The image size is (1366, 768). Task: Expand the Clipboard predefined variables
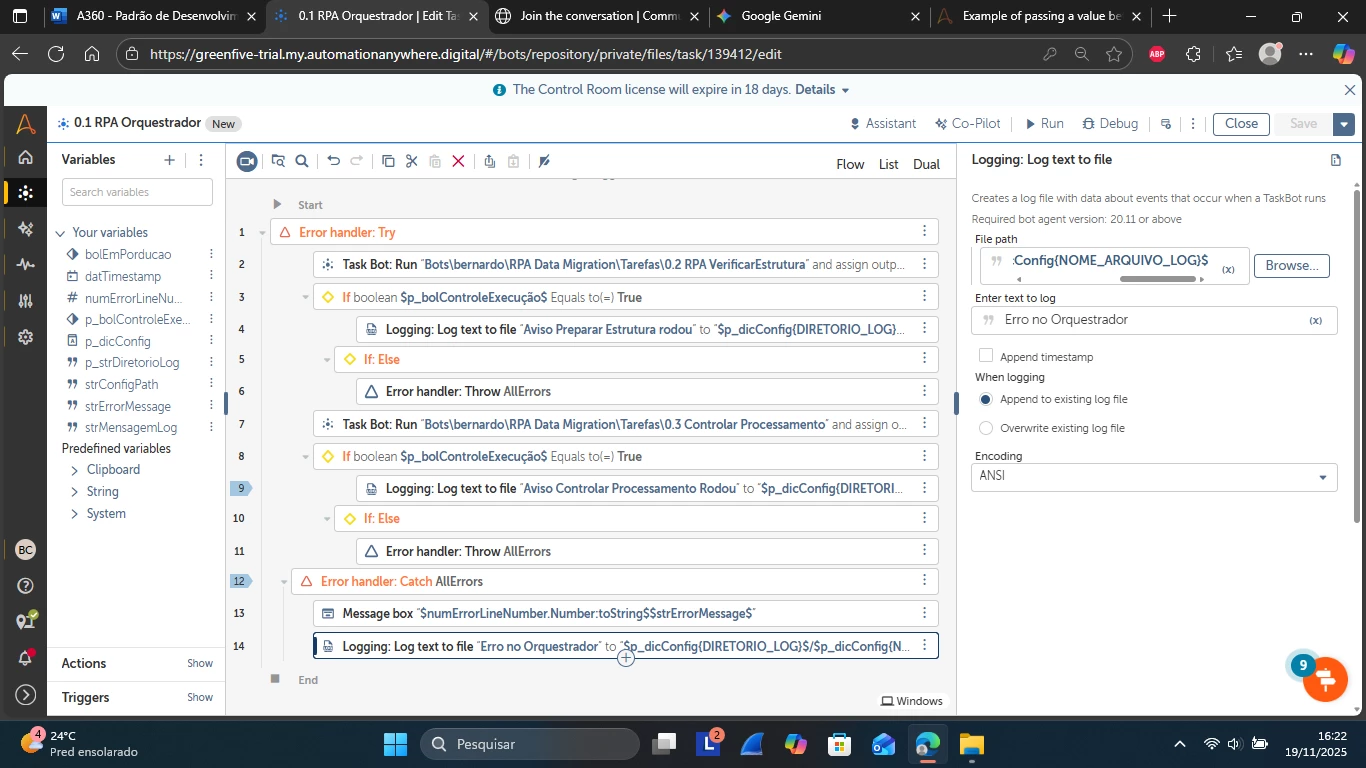[x=75, y=470]
